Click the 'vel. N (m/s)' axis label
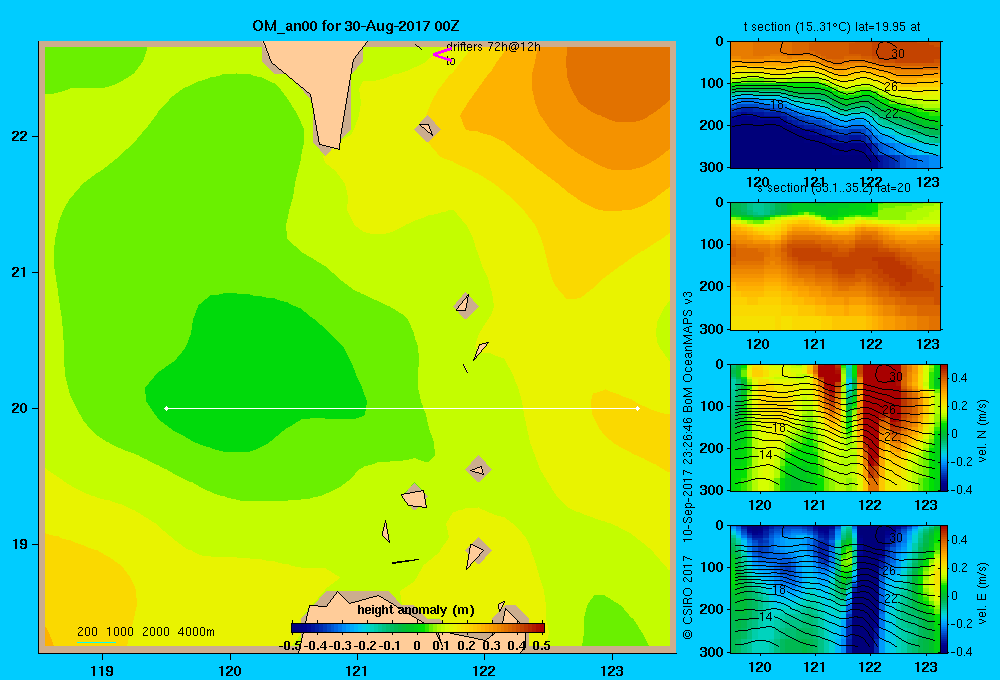The image size is (1000, 680). (982, 431)
